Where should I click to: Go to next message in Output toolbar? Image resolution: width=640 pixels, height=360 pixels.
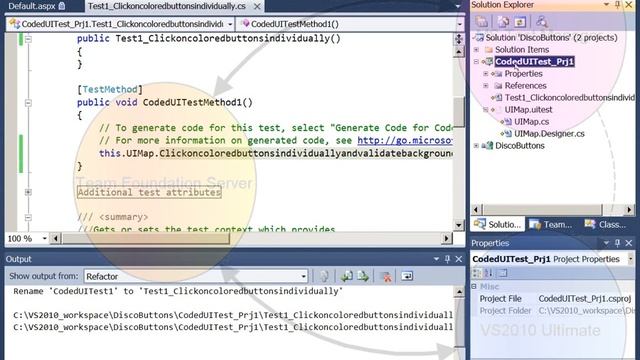pyautogui.click(x=363, y=276)
